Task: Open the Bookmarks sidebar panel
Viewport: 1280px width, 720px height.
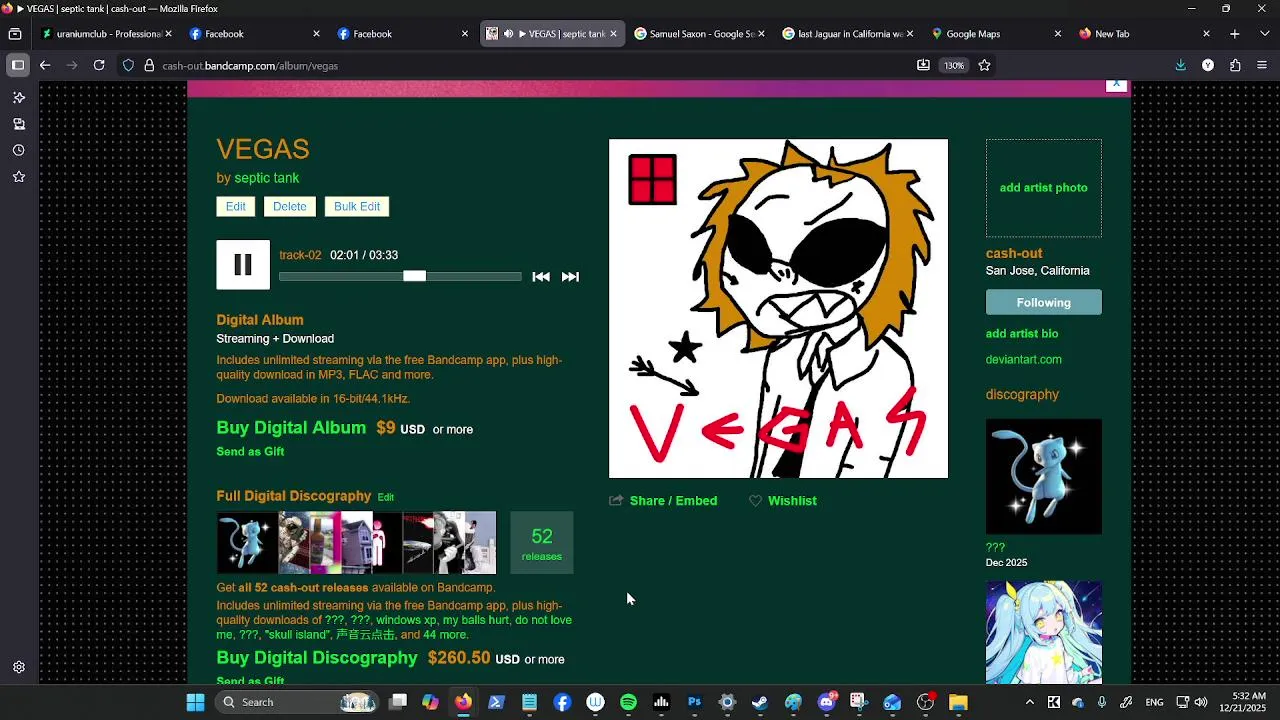Action: point(18,177)
